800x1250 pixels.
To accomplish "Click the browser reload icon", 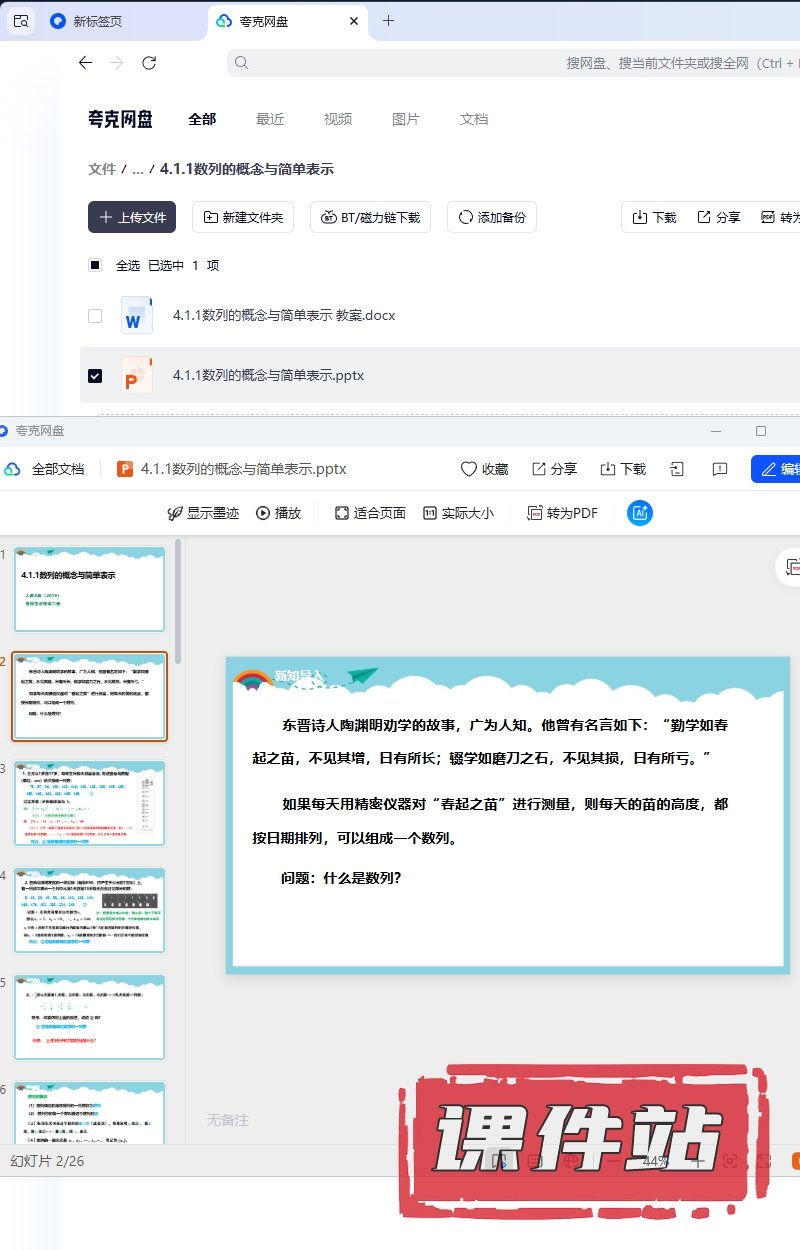I will [x=149, y=63].
